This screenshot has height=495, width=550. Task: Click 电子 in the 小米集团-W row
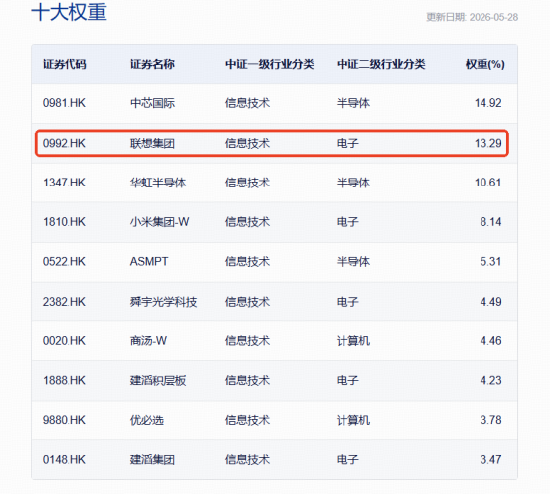(348, 222)
